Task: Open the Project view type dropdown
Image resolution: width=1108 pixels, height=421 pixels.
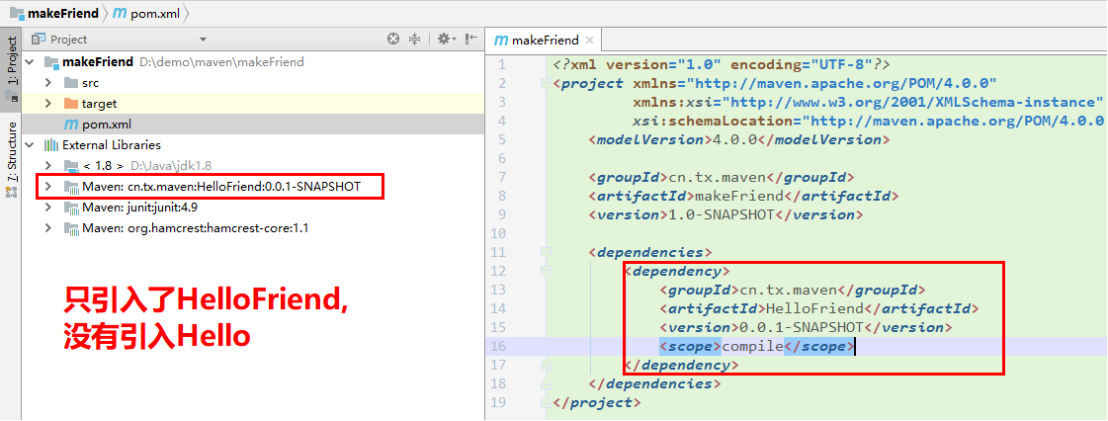Action: coord(203,40)
